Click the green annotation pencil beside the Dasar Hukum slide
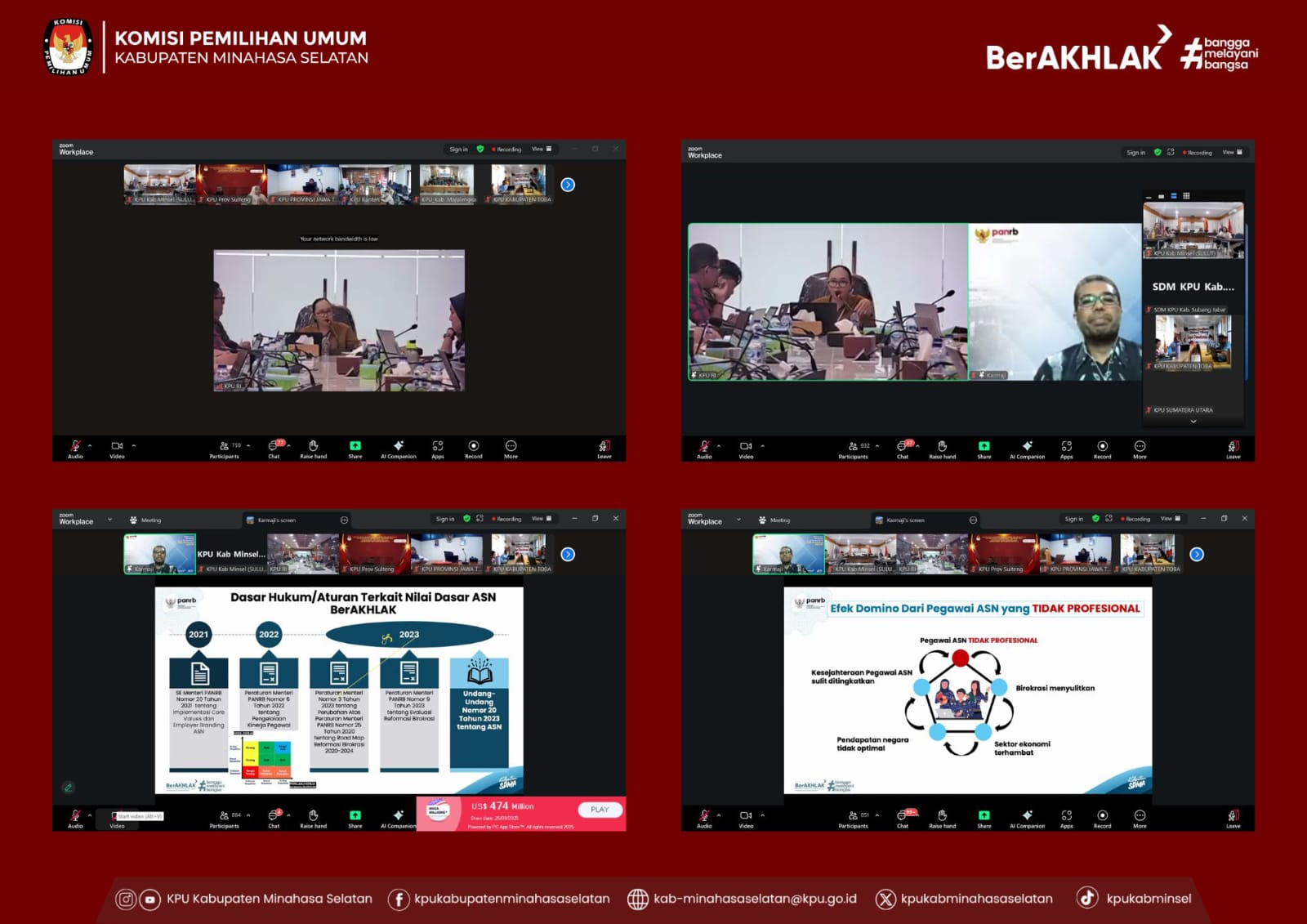 pos(69,788)
